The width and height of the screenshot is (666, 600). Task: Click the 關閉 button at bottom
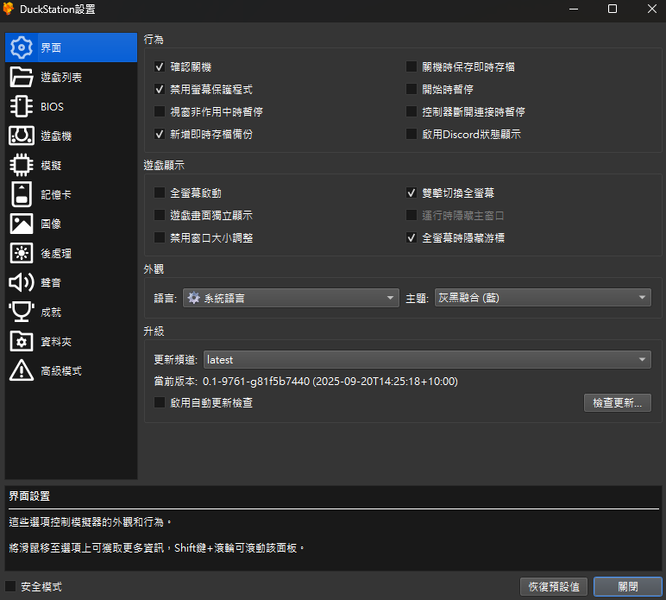click(x=628, y=586)
